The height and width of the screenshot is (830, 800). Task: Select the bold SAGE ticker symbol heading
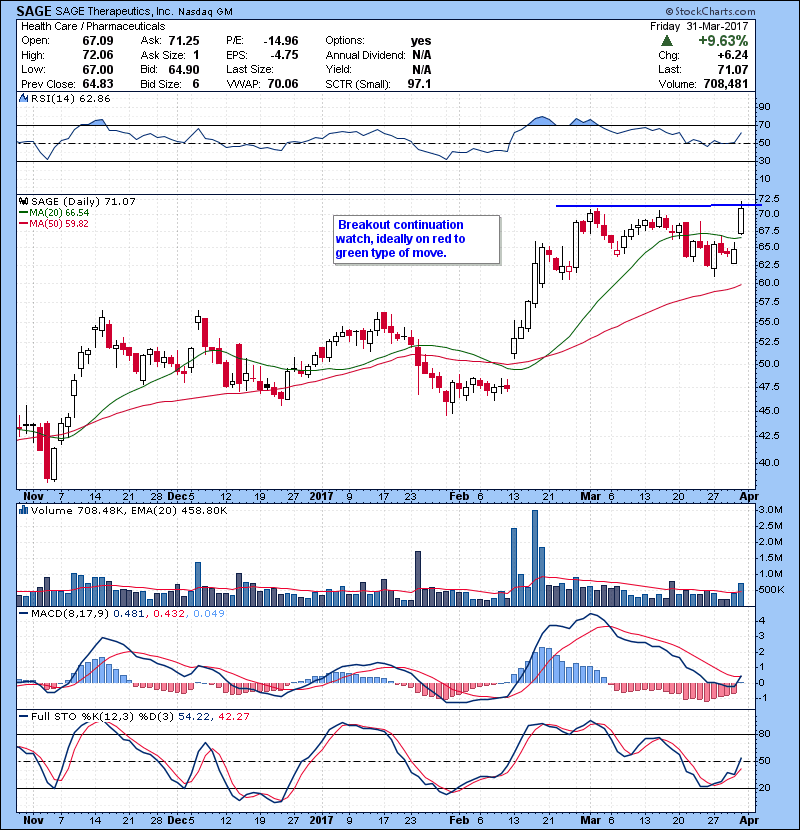click(34, 11)
